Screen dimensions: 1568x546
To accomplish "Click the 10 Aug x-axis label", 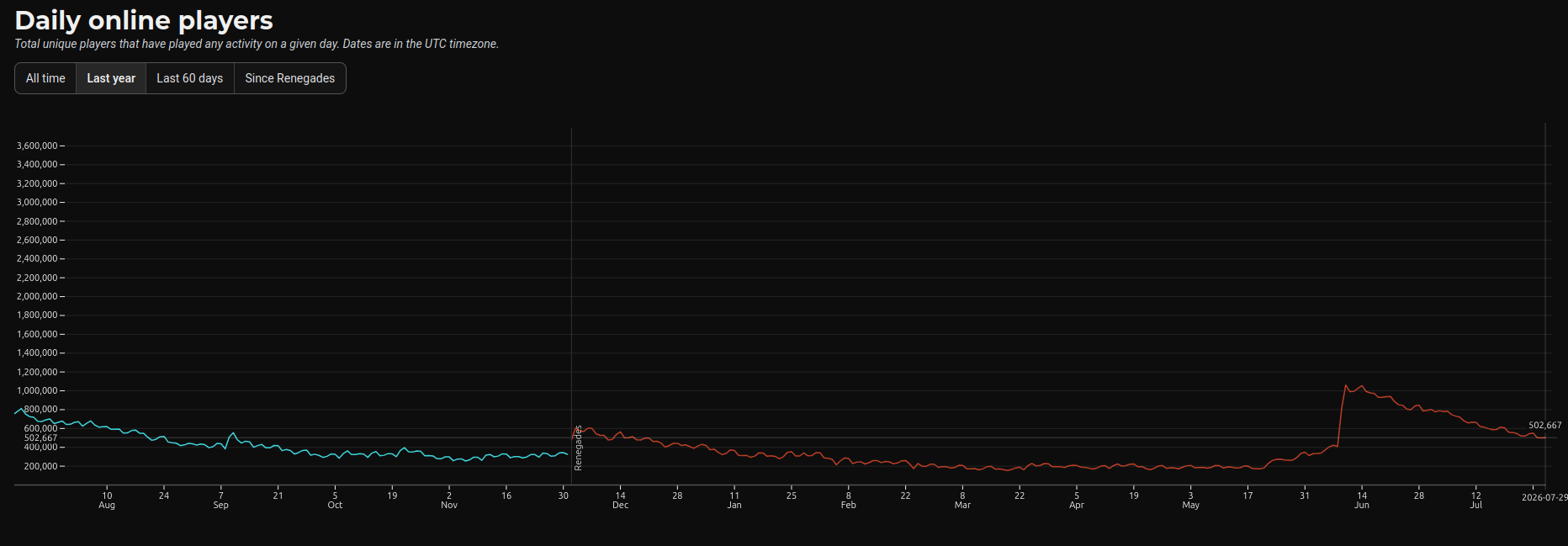I will tap(107, 501).
